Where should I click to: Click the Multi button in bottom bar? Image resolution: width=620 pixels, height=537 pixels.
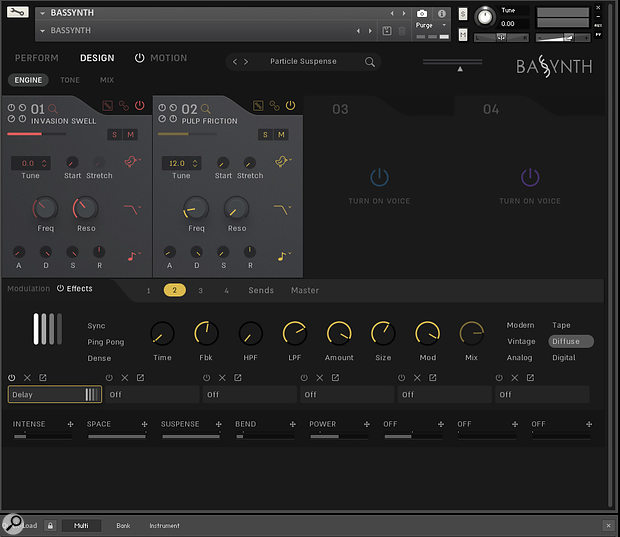[x=81, y=526]
